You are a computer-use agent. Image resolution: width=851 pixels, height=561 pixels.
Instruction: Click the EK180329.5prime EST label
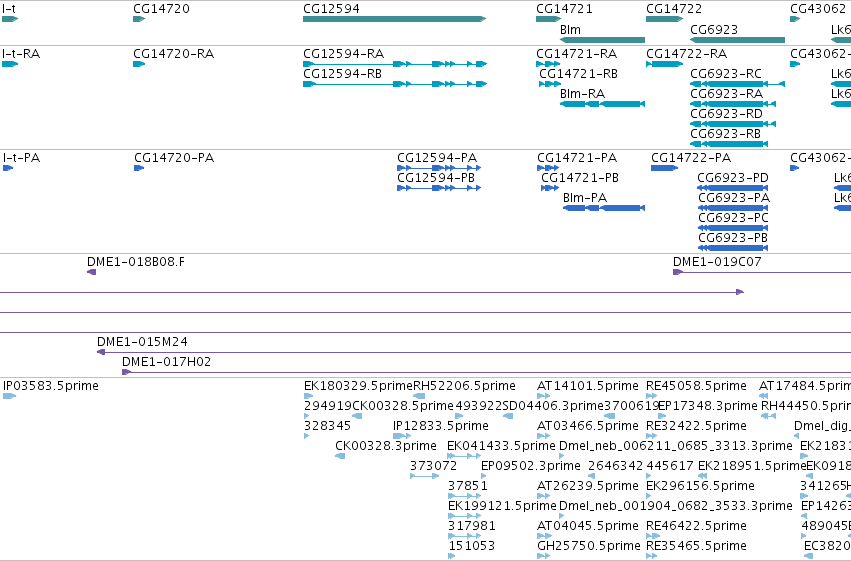coord(359,386)
